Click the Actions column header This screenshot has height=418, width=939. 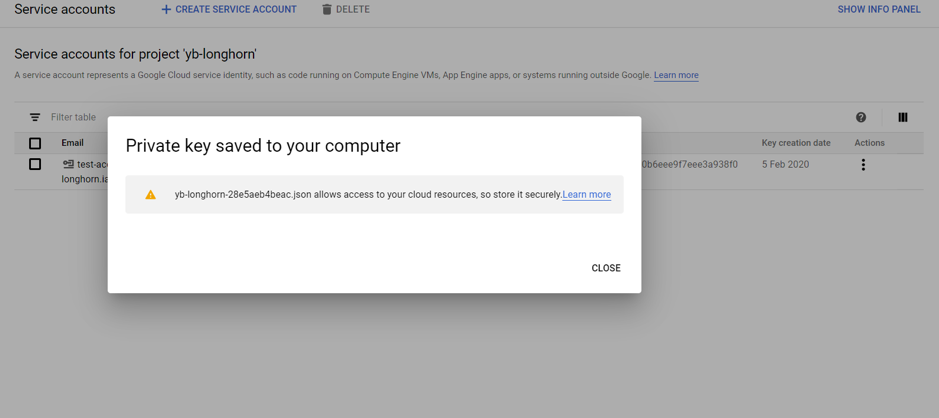[869, 143]
